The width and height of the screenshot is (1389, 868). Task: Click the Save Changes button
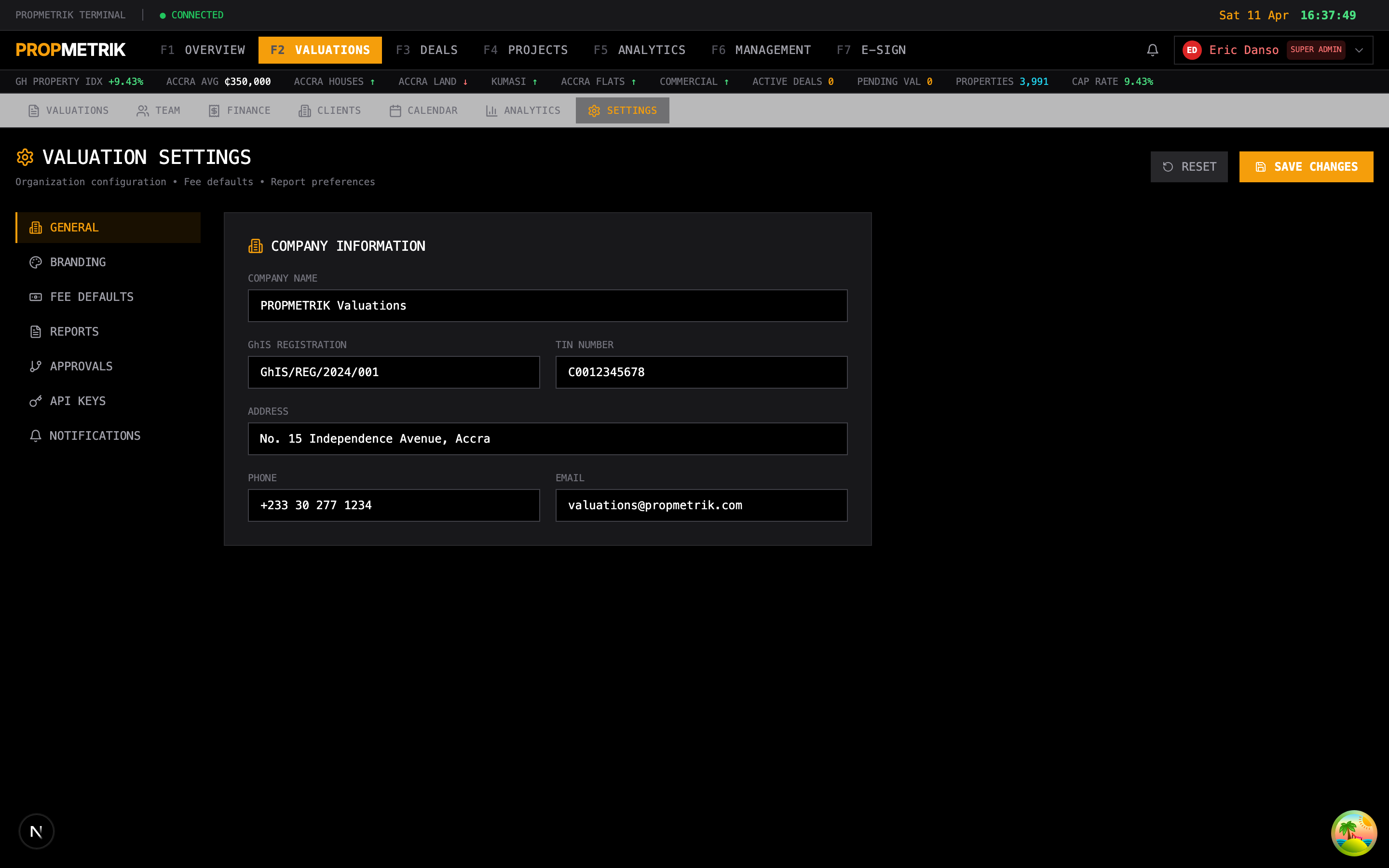coord(1306,167)
